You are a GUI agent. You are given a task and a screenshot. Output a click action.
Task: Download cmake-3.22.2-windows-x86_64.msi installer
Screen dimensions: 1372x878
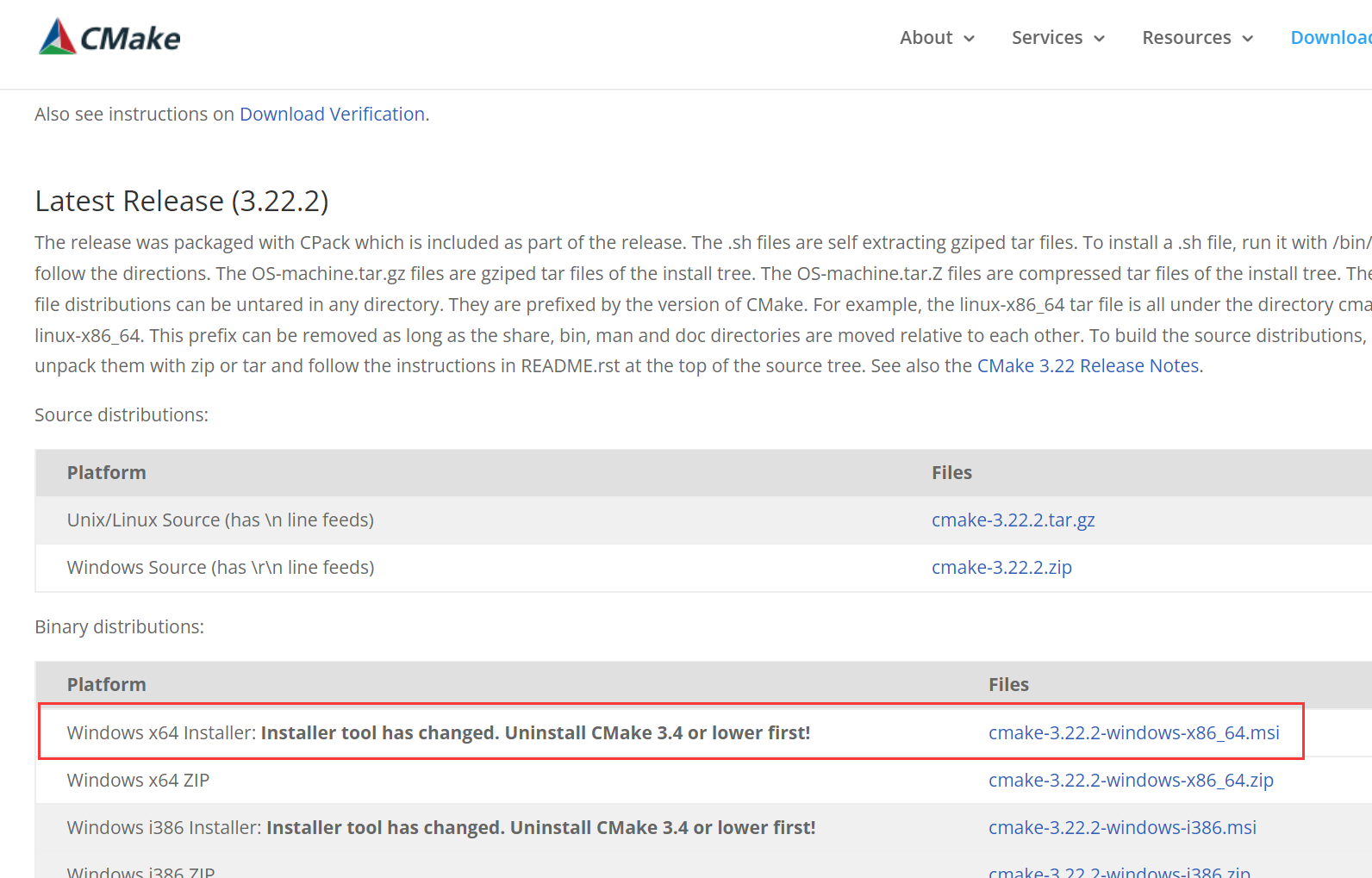click(1133, 733)
